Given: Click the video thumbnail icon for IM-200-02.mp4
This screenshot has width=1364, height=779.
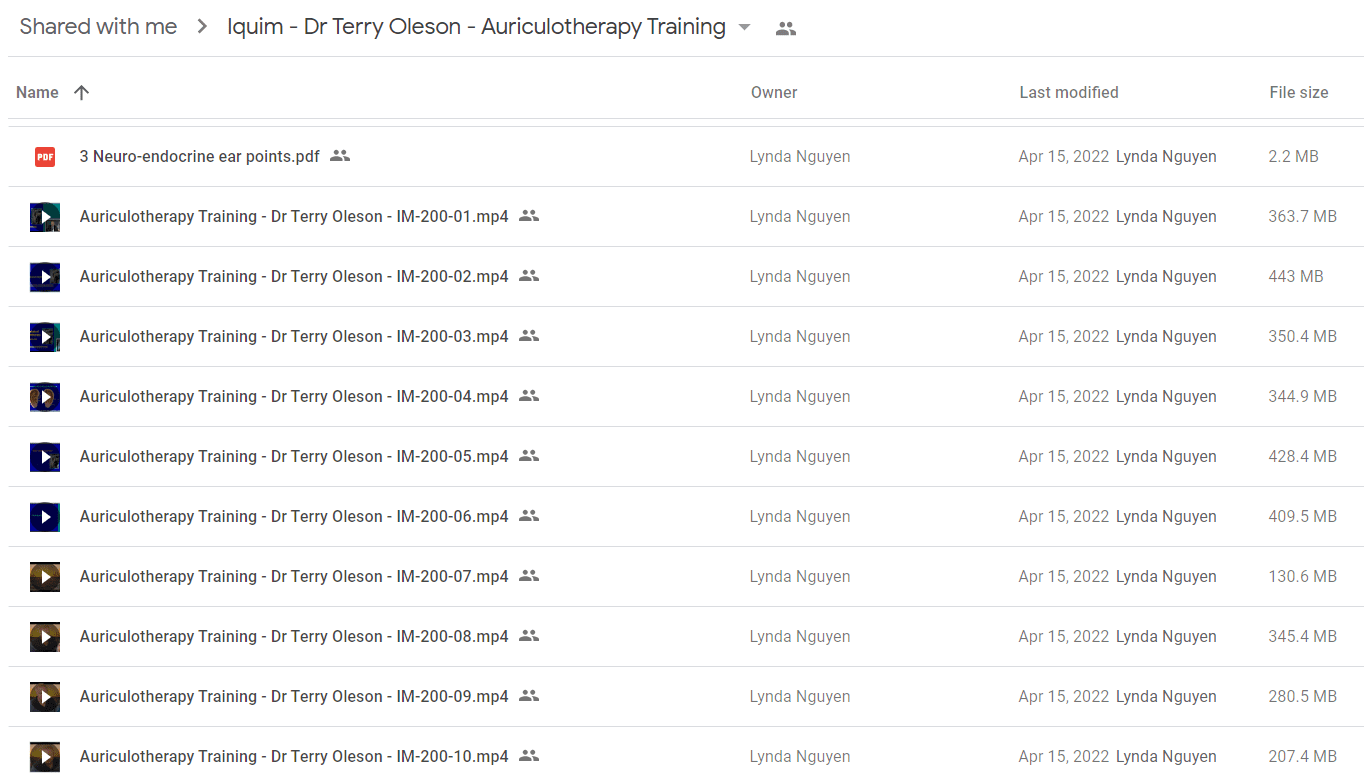Looking at the screenshot, I should (45, 277).
